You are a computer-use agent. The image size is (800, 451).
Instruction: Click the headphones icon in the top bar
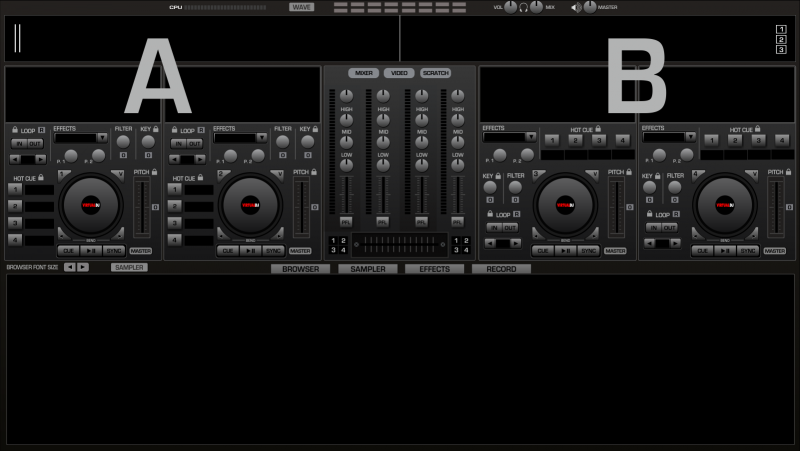click(523, 7)
